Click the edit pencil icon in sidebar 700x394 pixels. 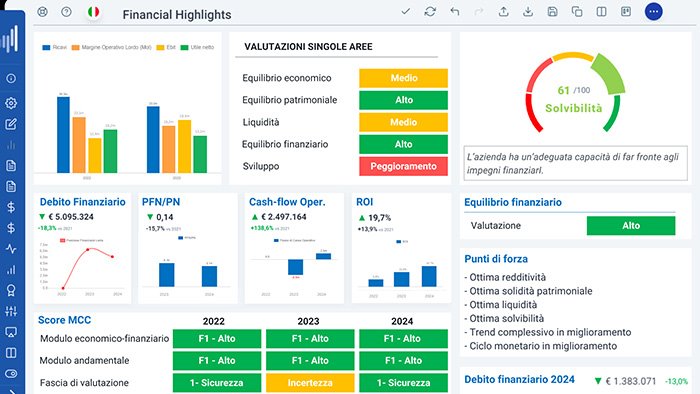pyautogui.click(x=11, y=124)
